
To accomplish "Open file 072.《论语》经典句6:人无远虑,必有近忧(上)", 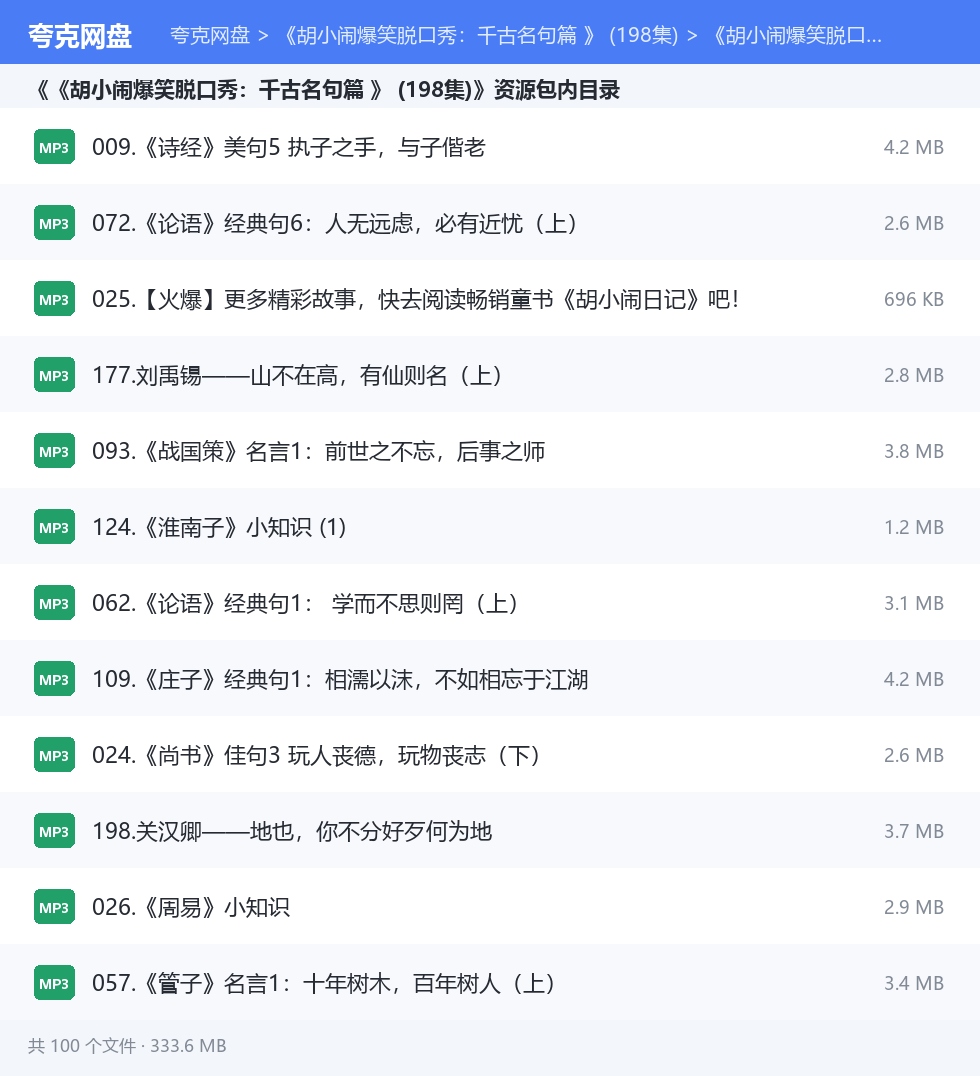I will point(335,223).
